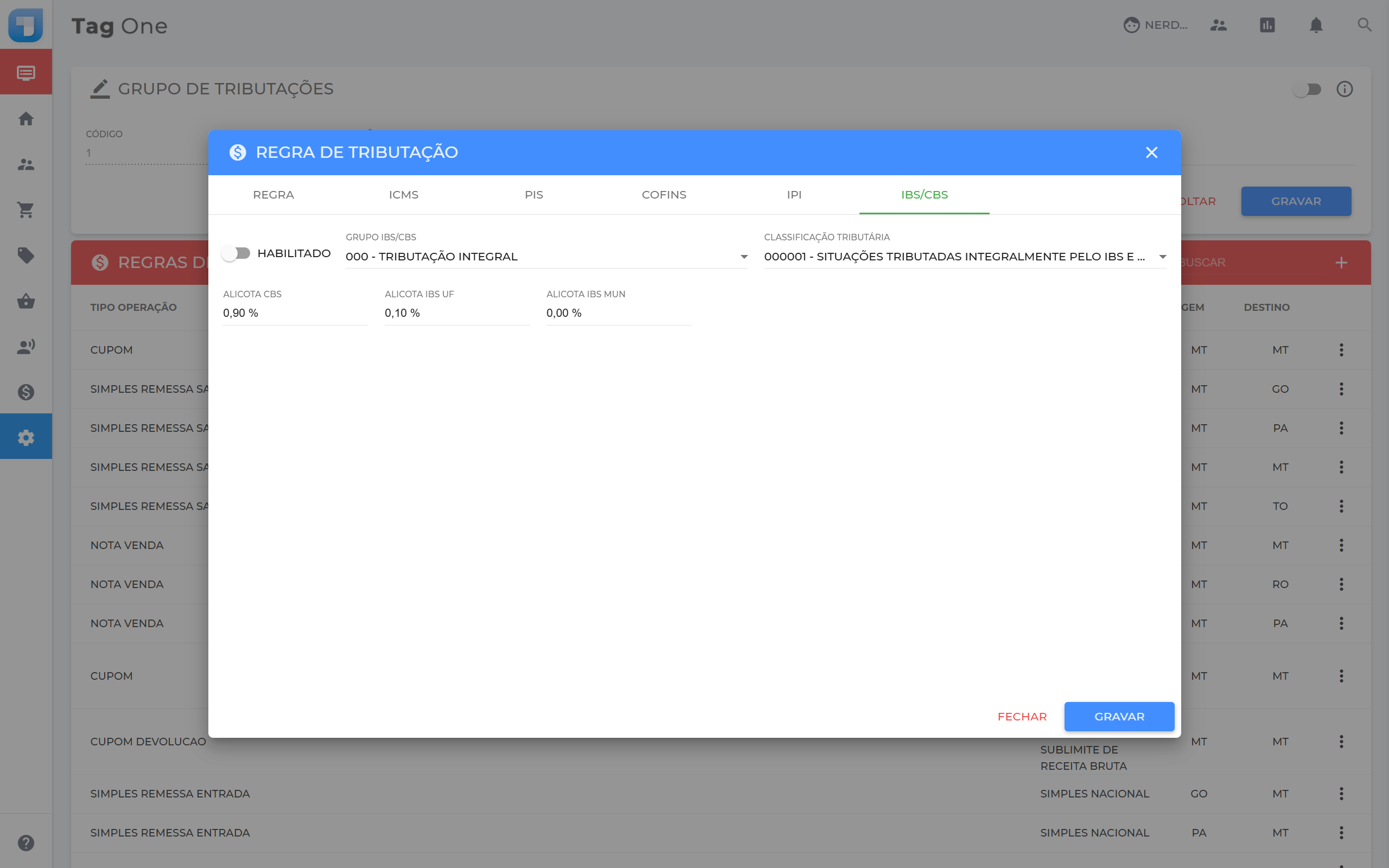Click the FECHAR button
This screenshot has width=1389, height=868.
point(1022,717)
